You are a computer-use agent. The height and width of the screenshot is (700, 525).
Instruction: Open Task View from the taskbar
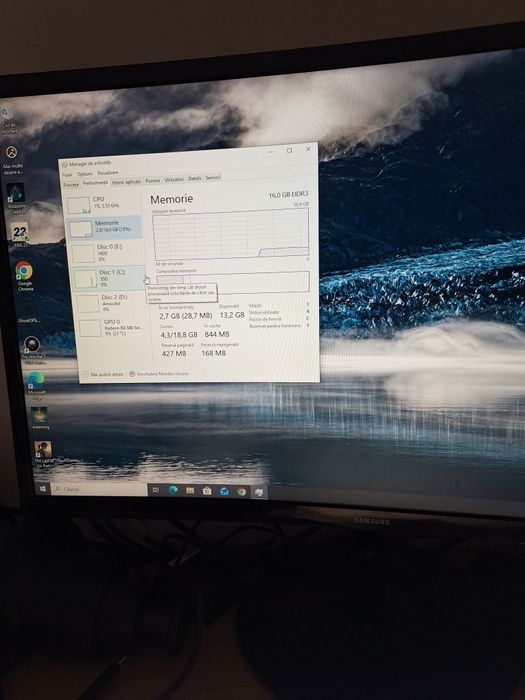pyautogui.click(x=155, y=490)
